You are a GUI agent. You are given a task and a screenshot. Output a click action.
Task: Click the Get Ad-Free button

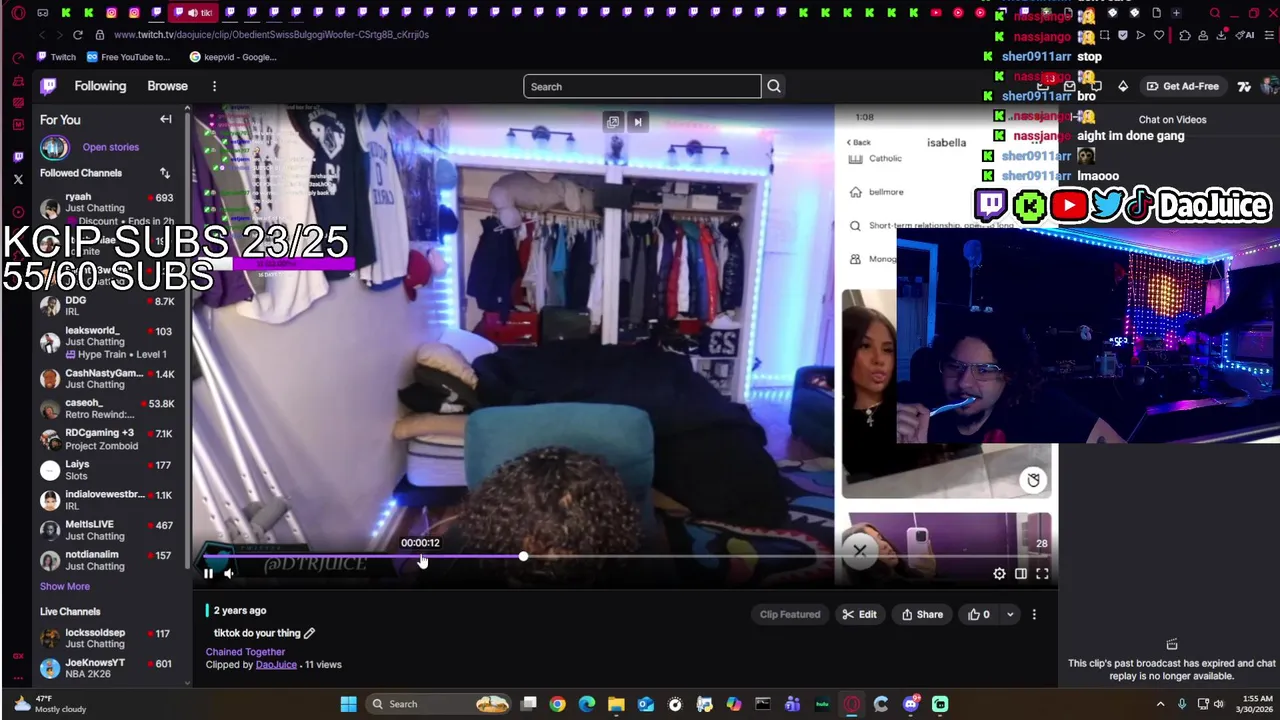1183,86
